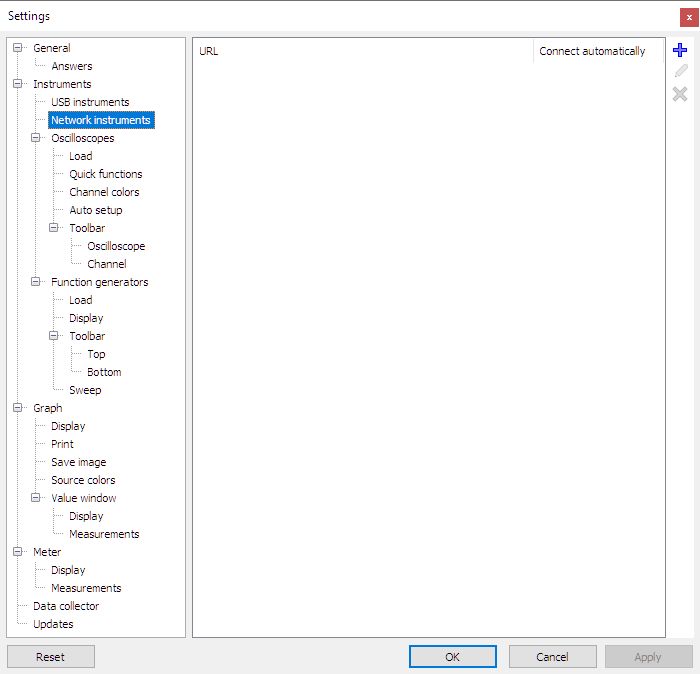Collapse the Oscilloscopes tree node
The height and width of the screenshot is (674, 700).
click(x=35, y=137)
